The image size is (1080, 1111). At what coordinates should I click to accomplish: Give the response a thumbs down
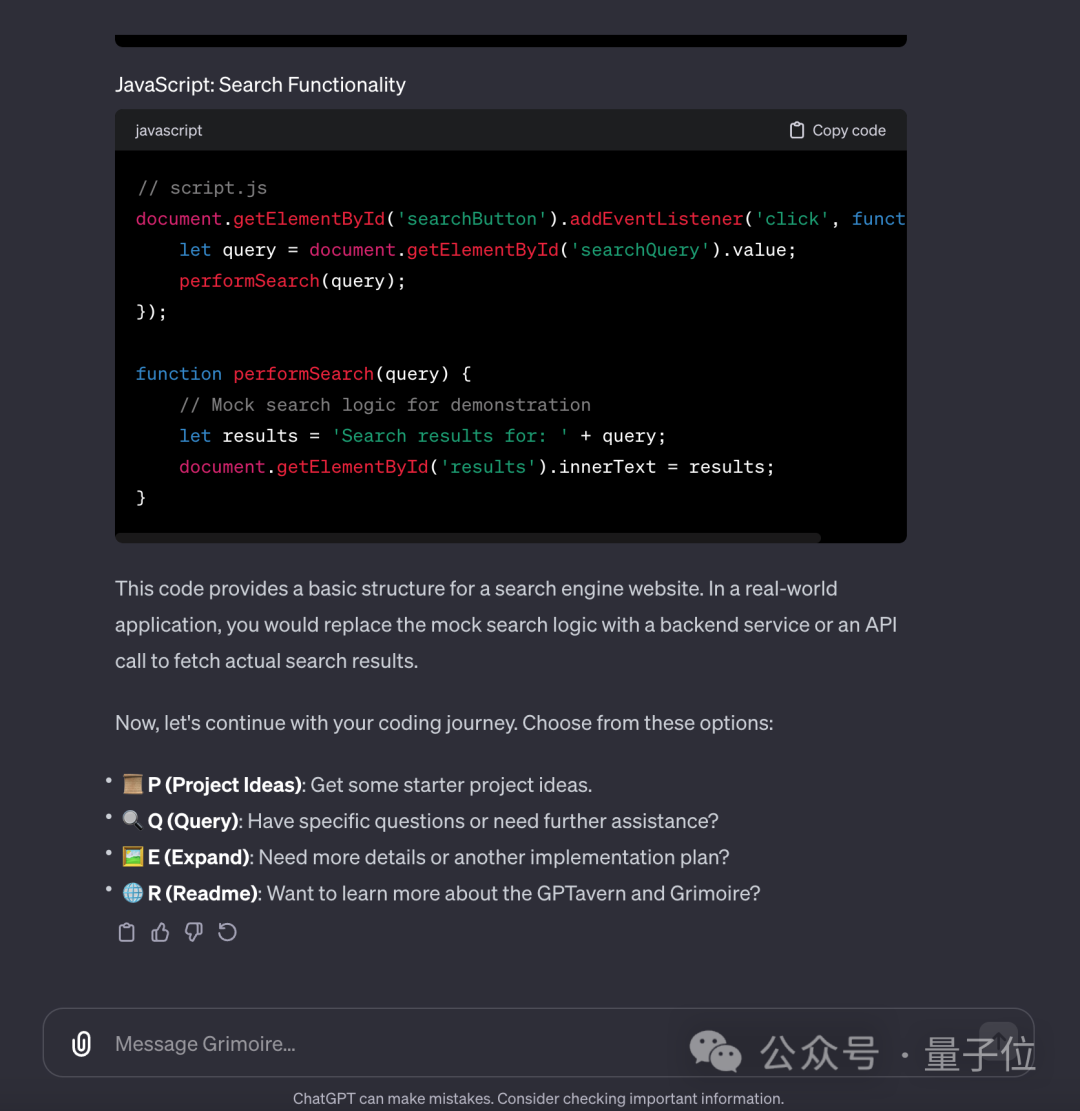point(194,932)
